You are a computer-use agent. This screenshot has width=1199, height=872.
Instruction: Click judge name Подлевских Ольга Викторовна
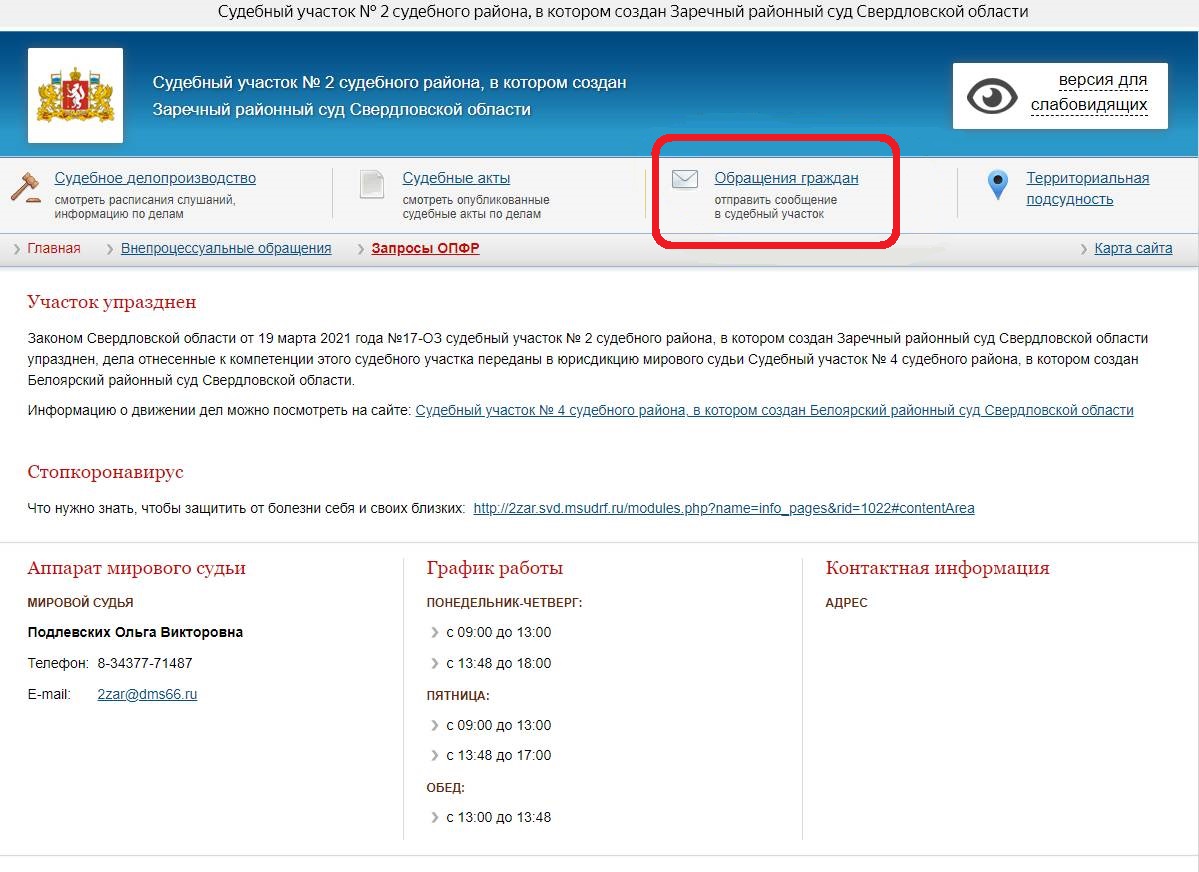click(x=135, y=632)
